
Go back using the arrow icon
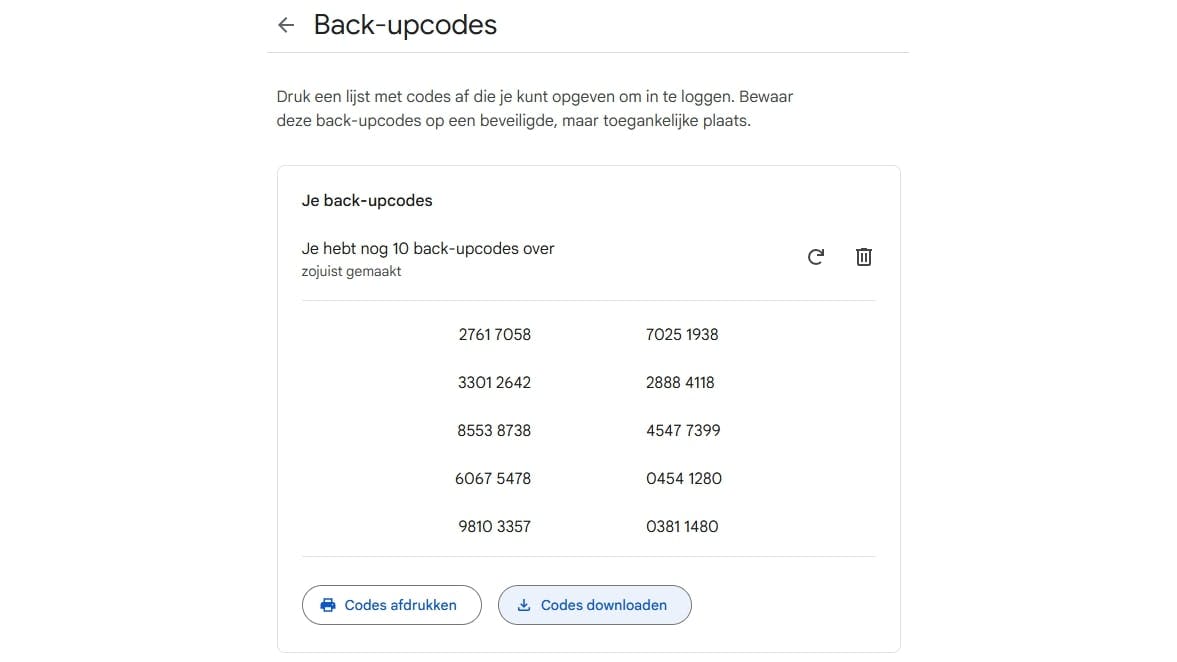286,25
